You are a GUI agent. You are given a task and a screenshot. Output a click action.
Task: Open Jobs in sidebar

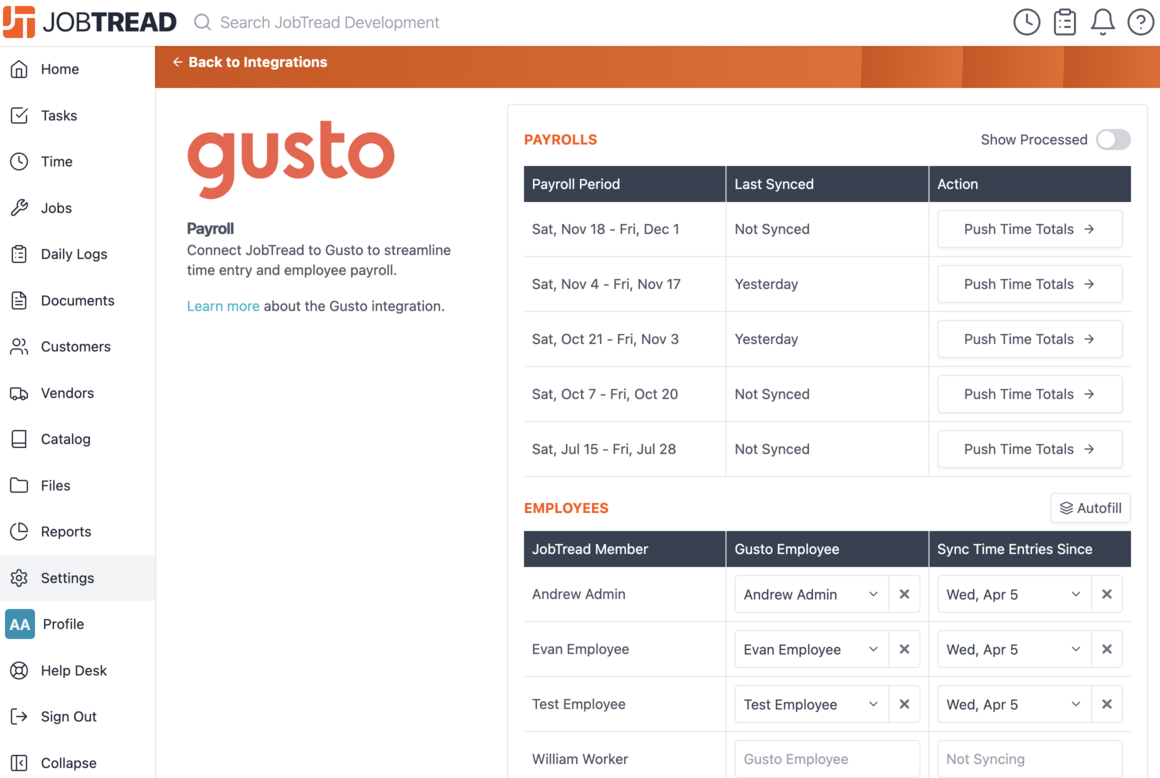click(x=78, y=208)
